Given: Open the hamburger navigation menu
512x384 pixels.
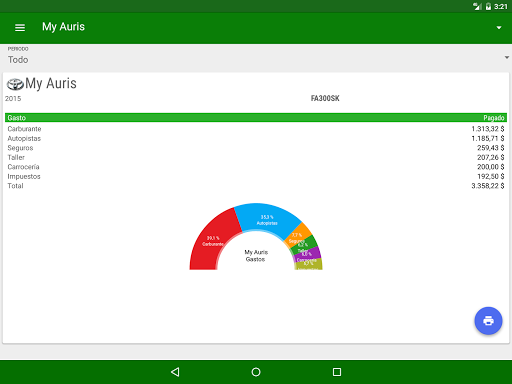Looking at the screenshot, I should pos(20,28).
